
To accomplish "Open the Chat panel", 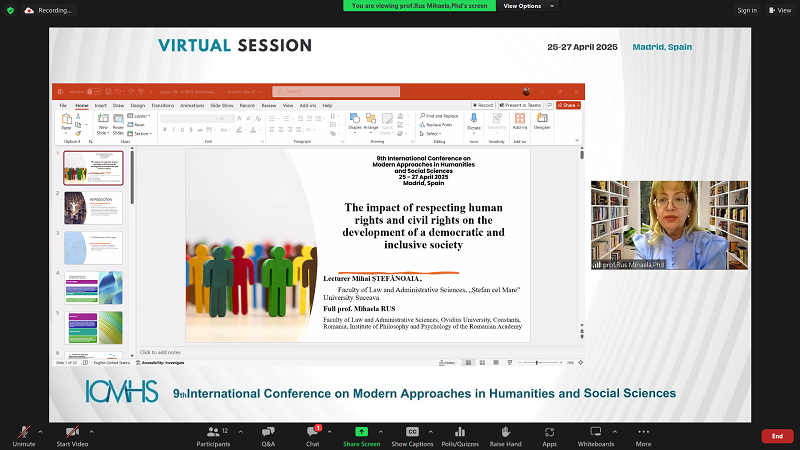I will click(x=312, y=430).
